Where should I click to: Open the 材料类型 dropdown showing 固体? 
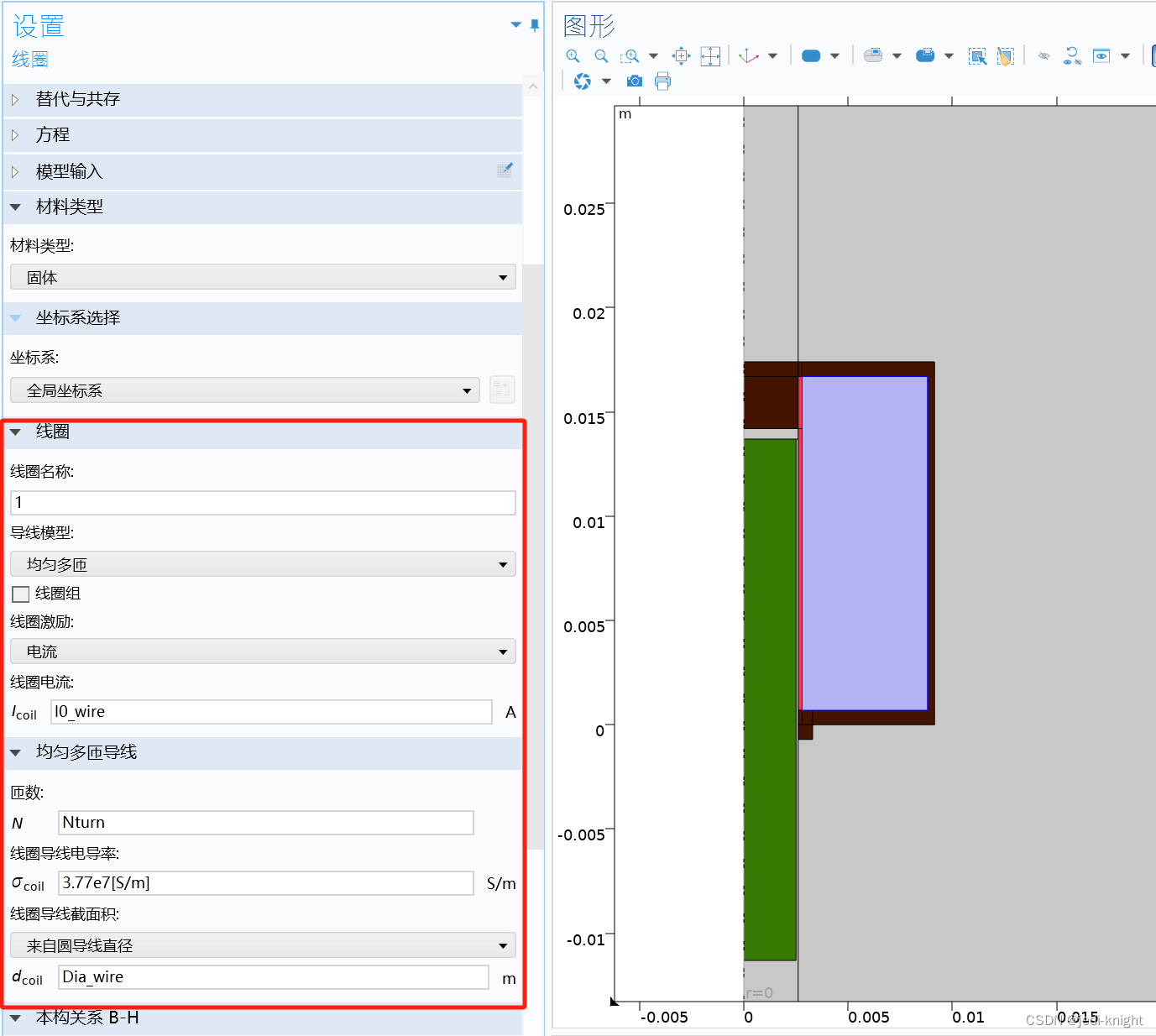point(263,277)
